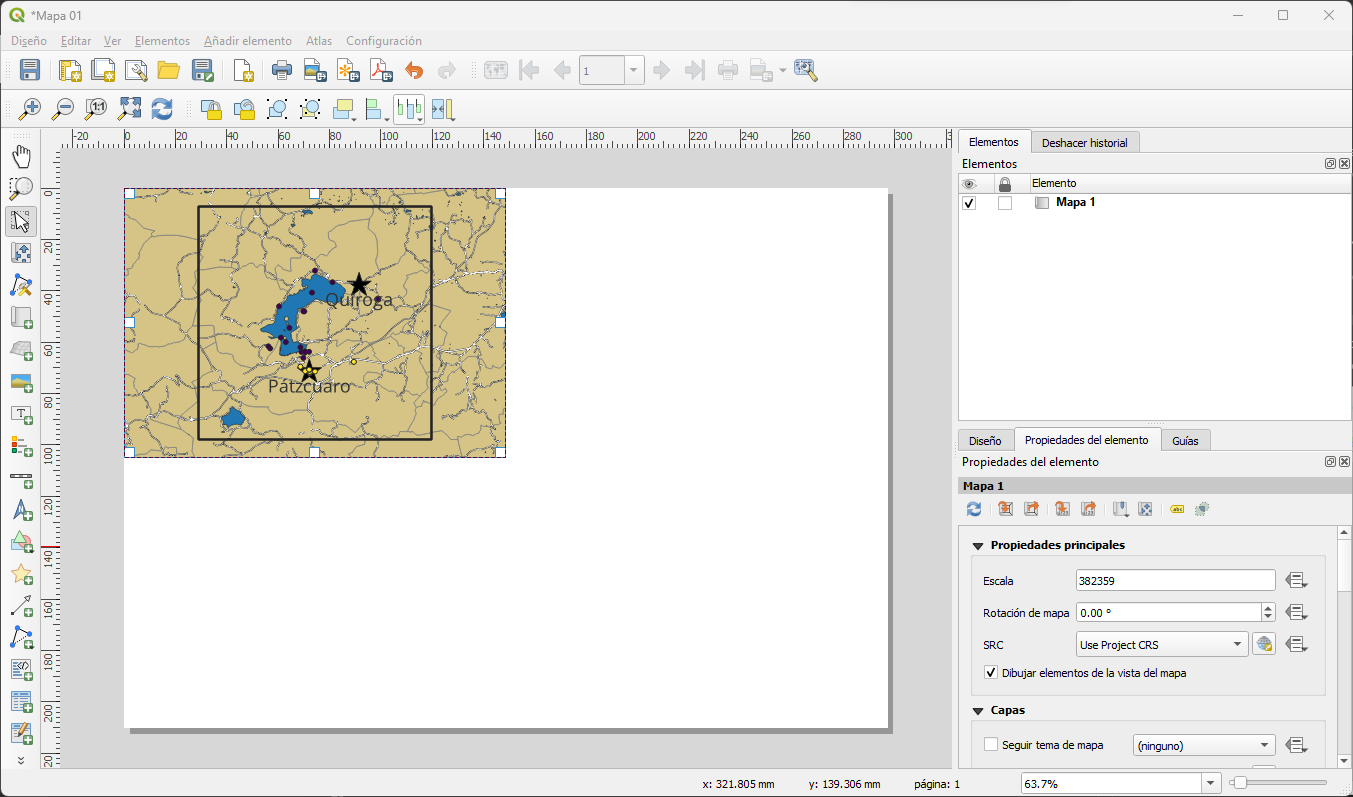
Task: Add a north arrow item
Action: (x=21, y=510)
